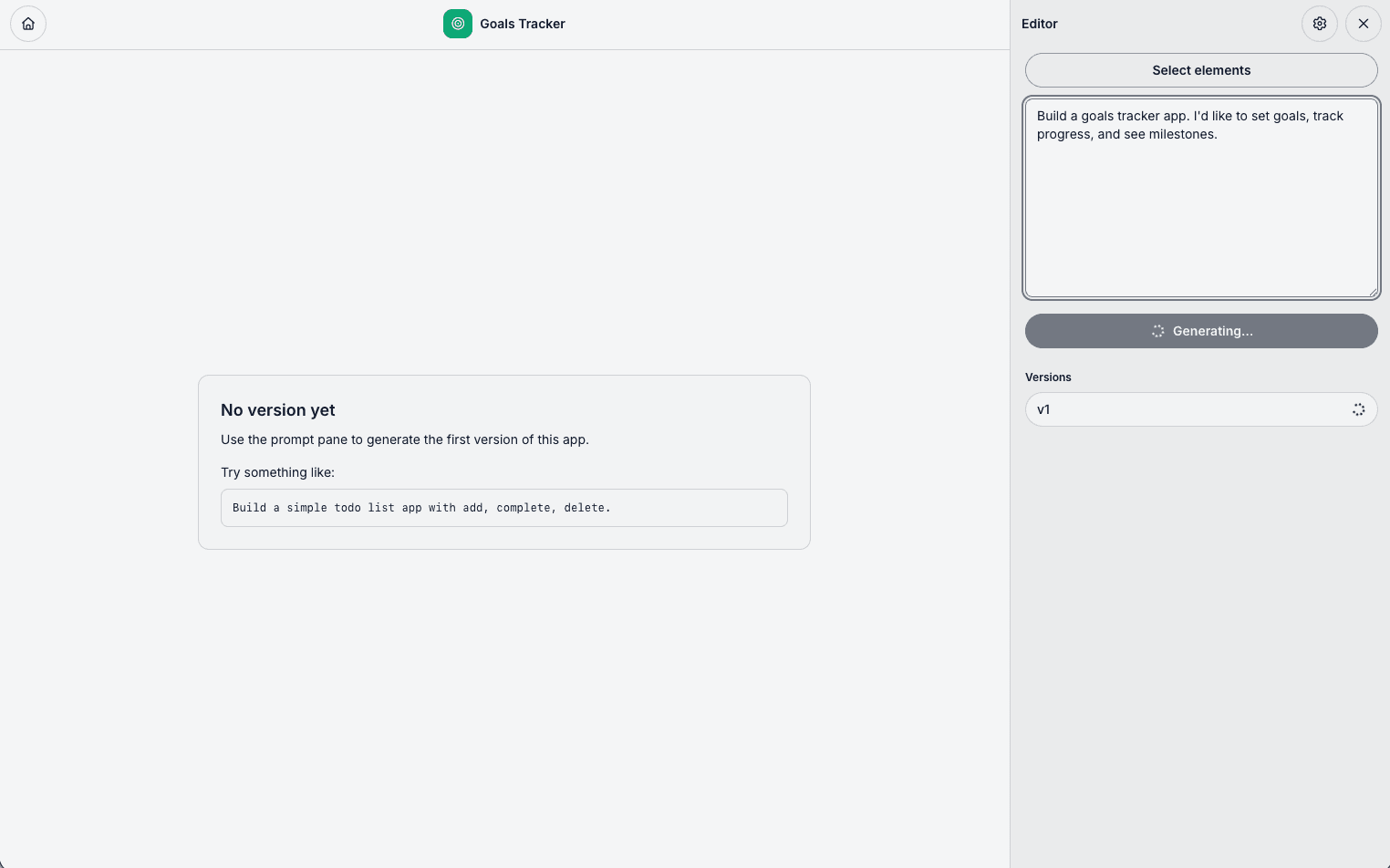
Task: Click the example todo list prompt suggestion
Action: 503,508
